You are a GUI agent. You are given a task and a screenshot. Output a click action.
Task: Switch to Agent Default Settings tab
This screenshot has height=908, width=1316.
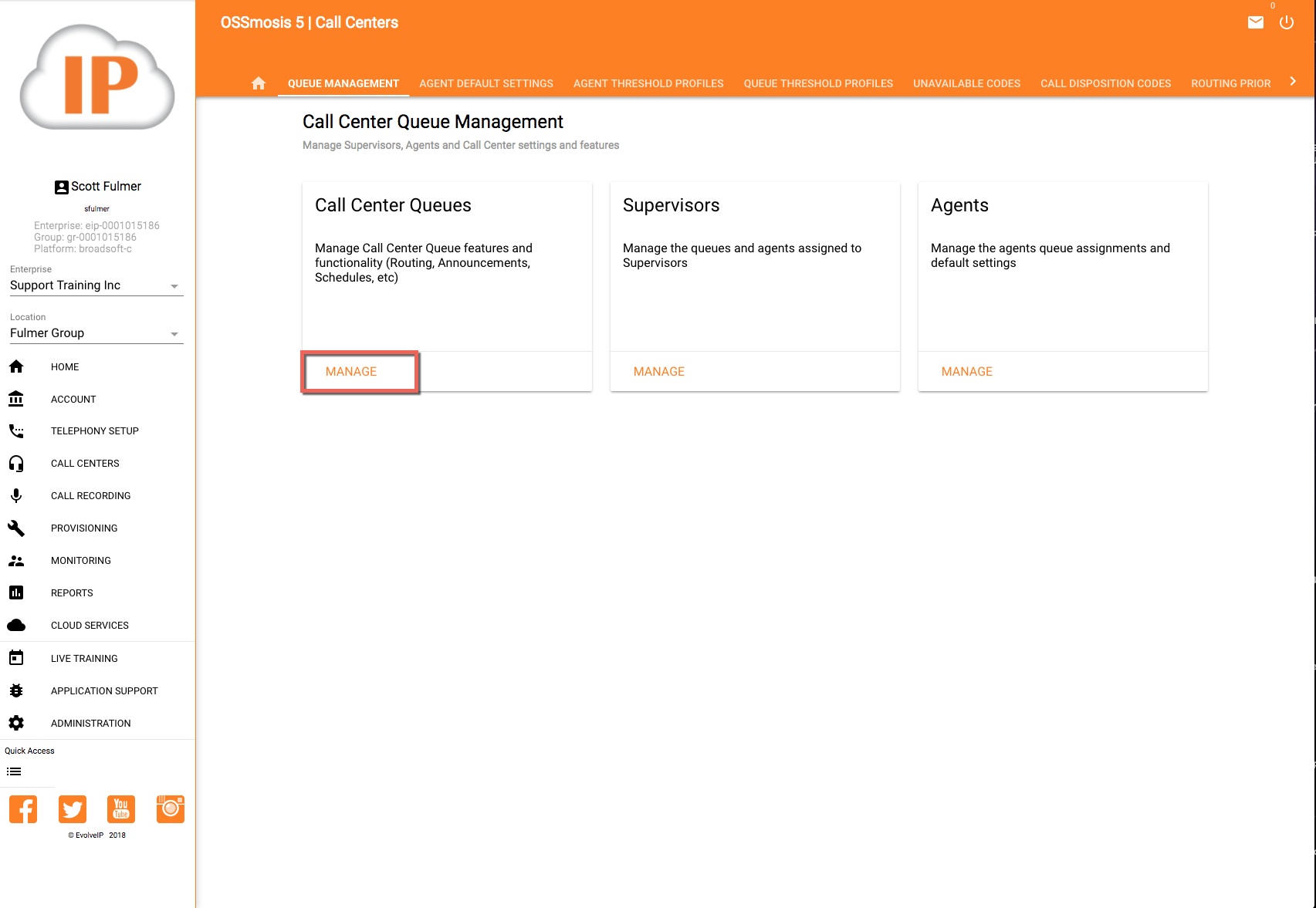coord(486,83)
